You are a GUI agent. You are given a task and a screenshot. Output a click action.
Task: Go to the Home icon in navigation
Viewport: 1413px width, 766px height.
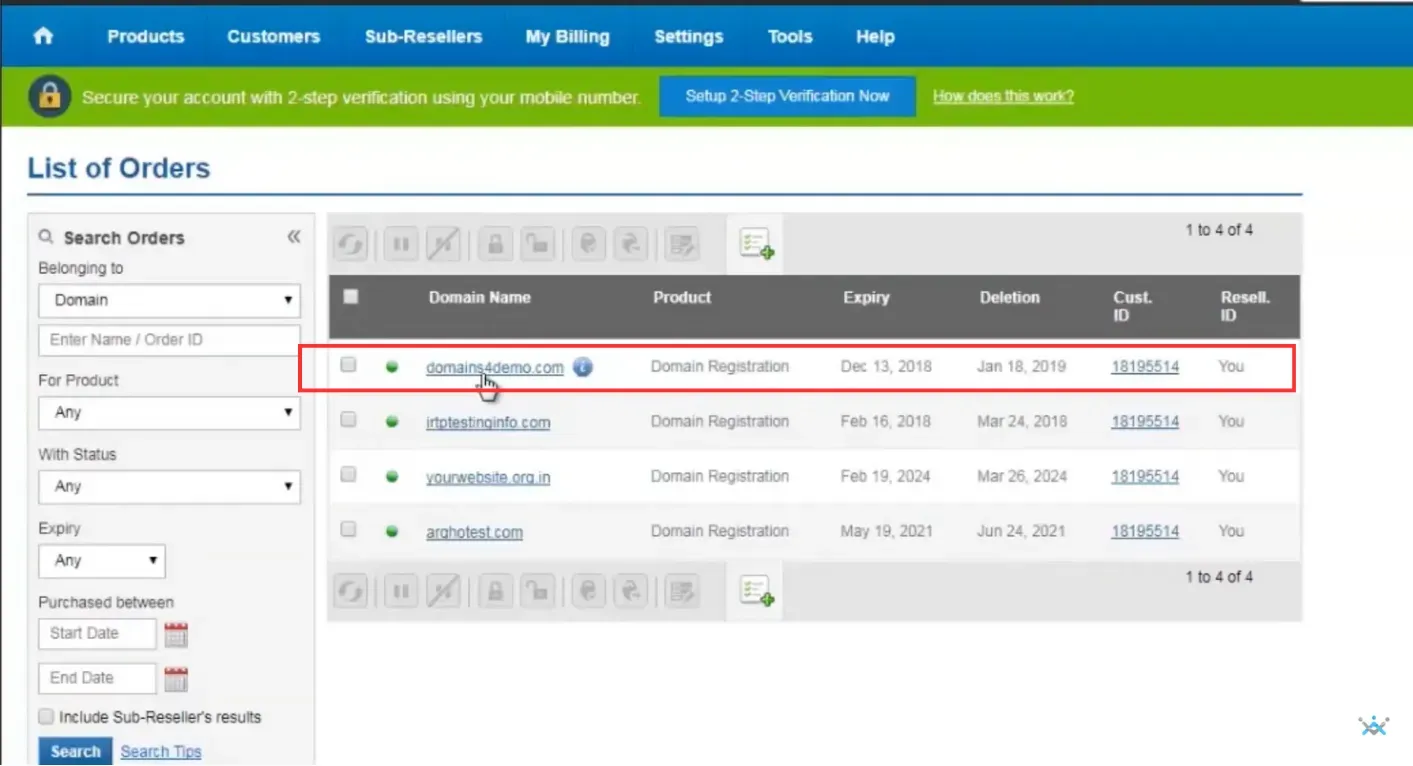(x=43, y=37)
